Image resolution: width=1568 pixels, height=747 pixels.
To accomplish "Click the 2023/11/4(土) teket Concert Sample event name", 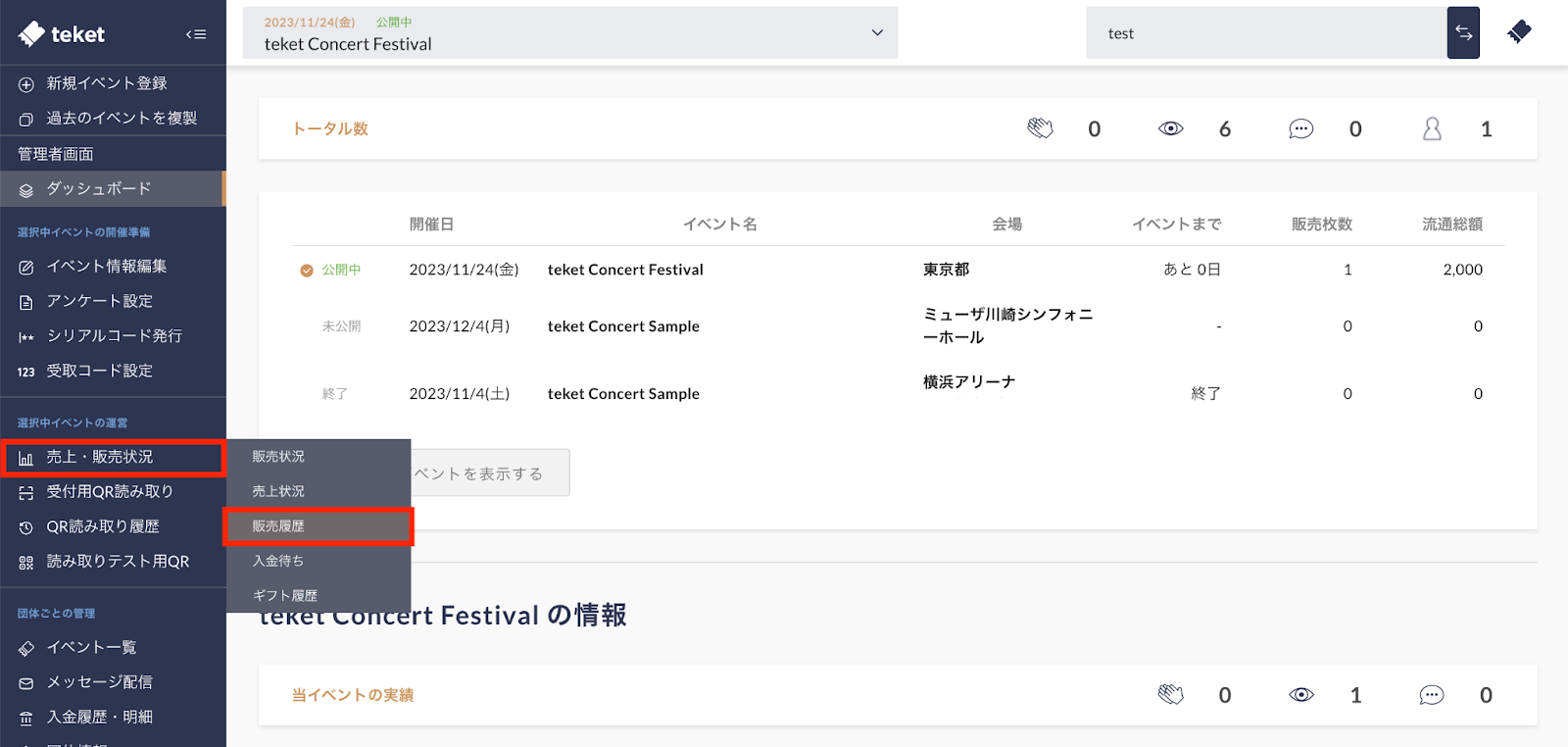I will (623, 394).
